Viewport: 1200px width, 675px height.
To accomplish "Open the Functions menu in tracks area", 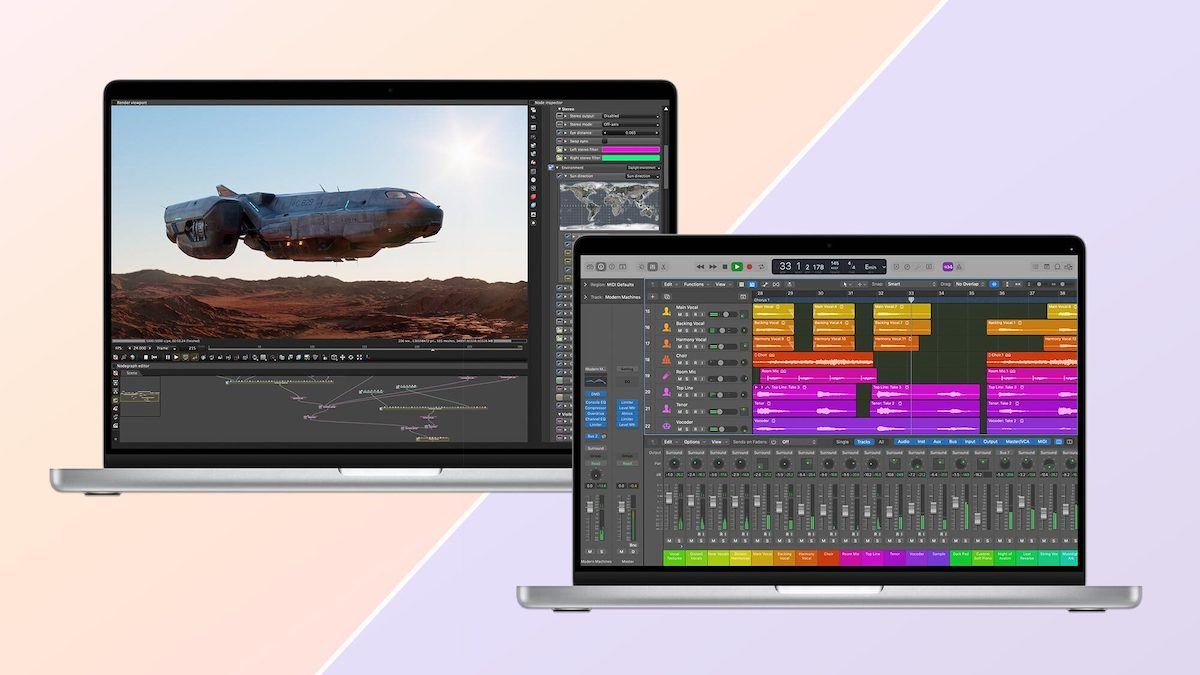I will coord(694,284).
